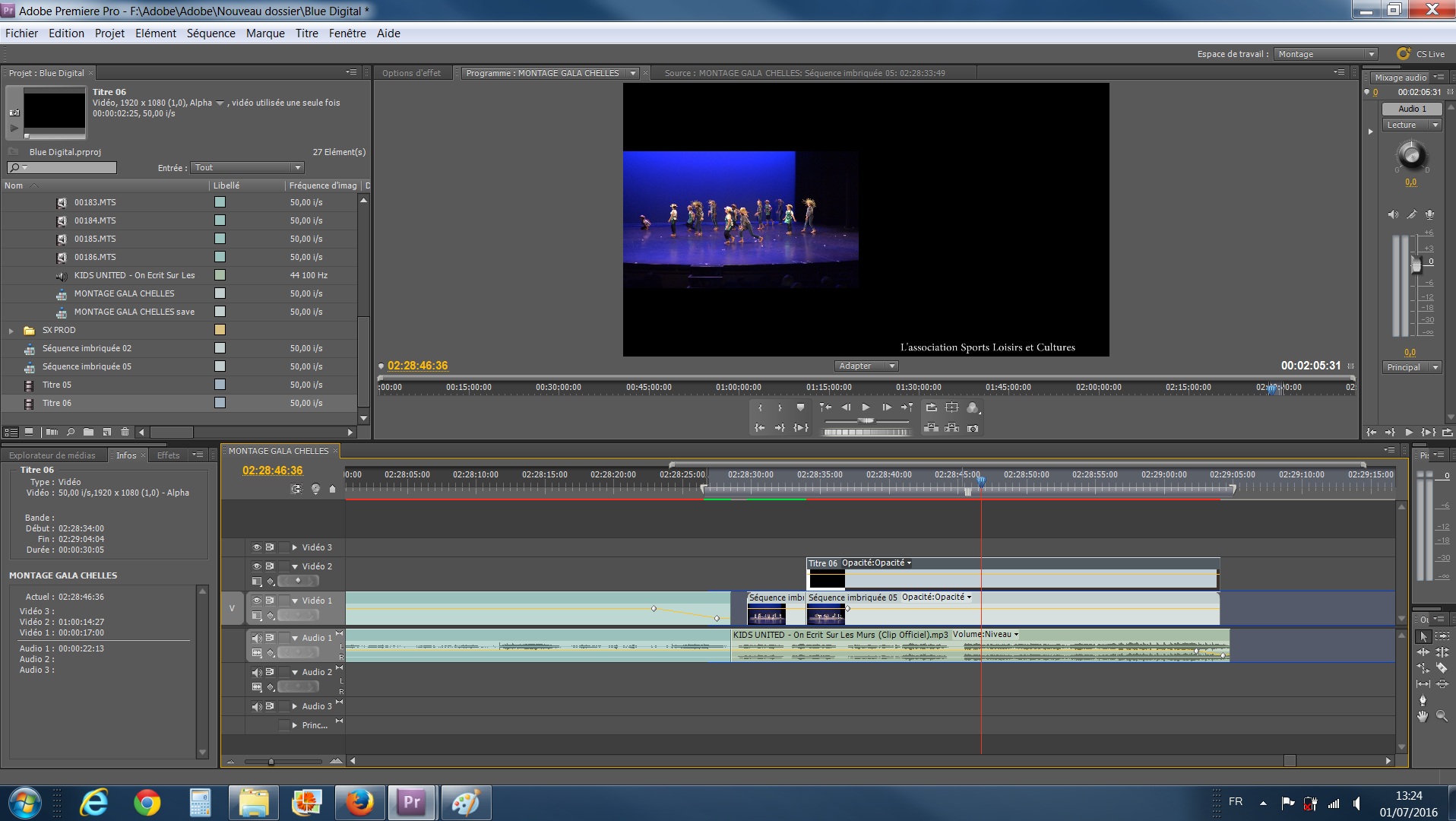Click the shuttle slider in Program monitor
1456x821 pixels.
click(x=866, y=420)
